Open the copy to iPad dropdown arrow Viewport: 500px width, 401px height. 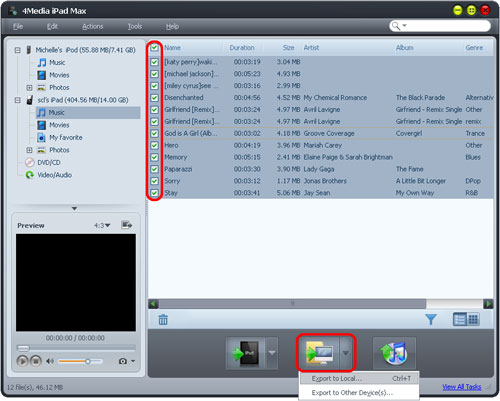point(272,353)
